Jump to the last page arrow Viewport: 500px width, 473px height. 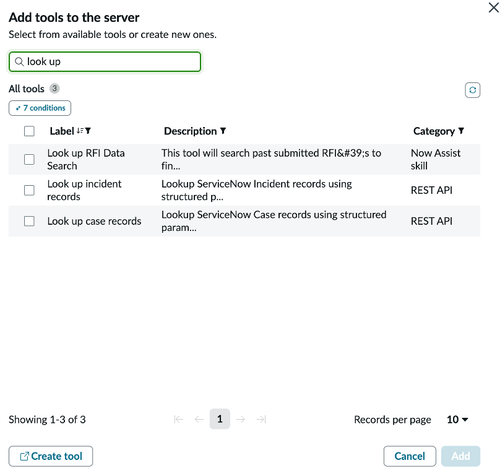pos(261,419)
